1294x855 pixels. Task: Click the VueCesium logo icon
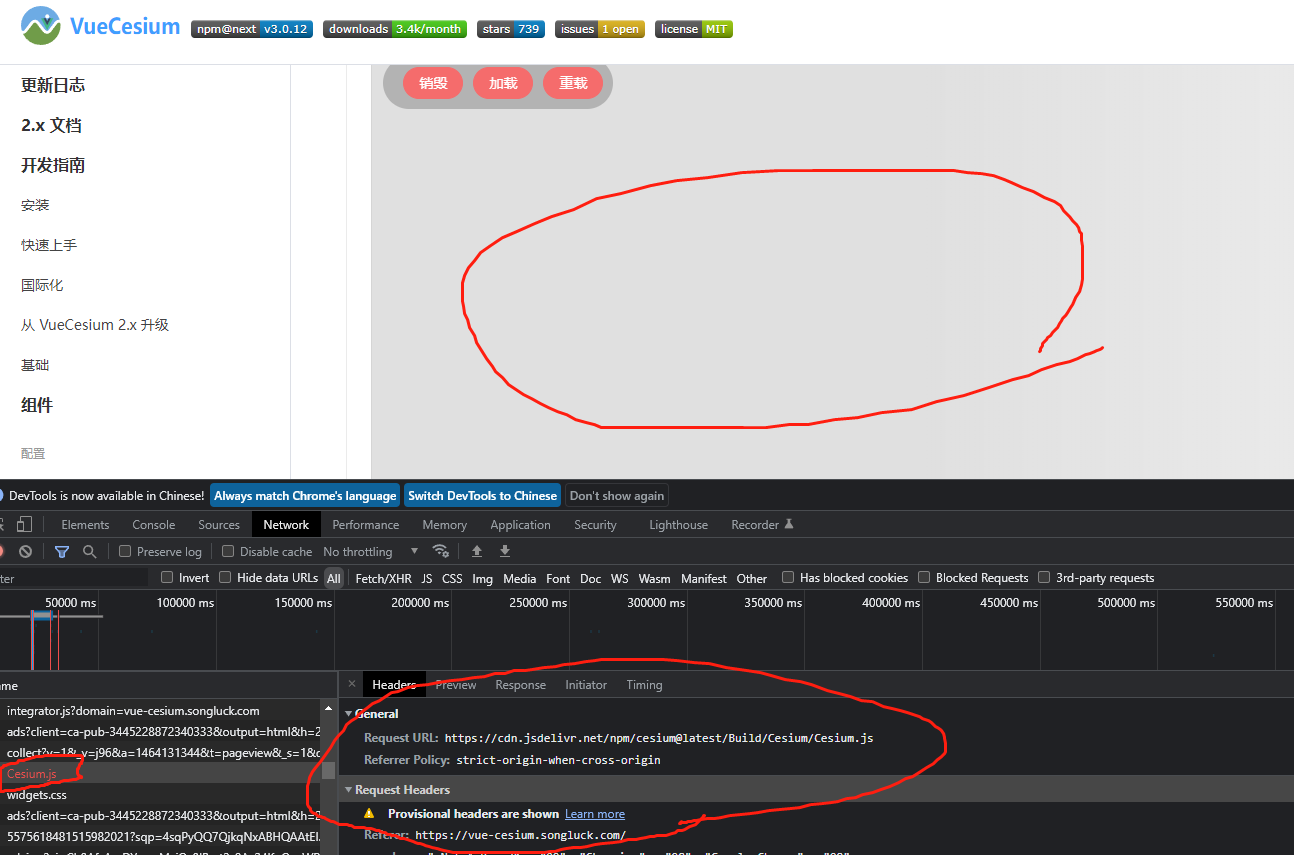(x=41, y=26)
